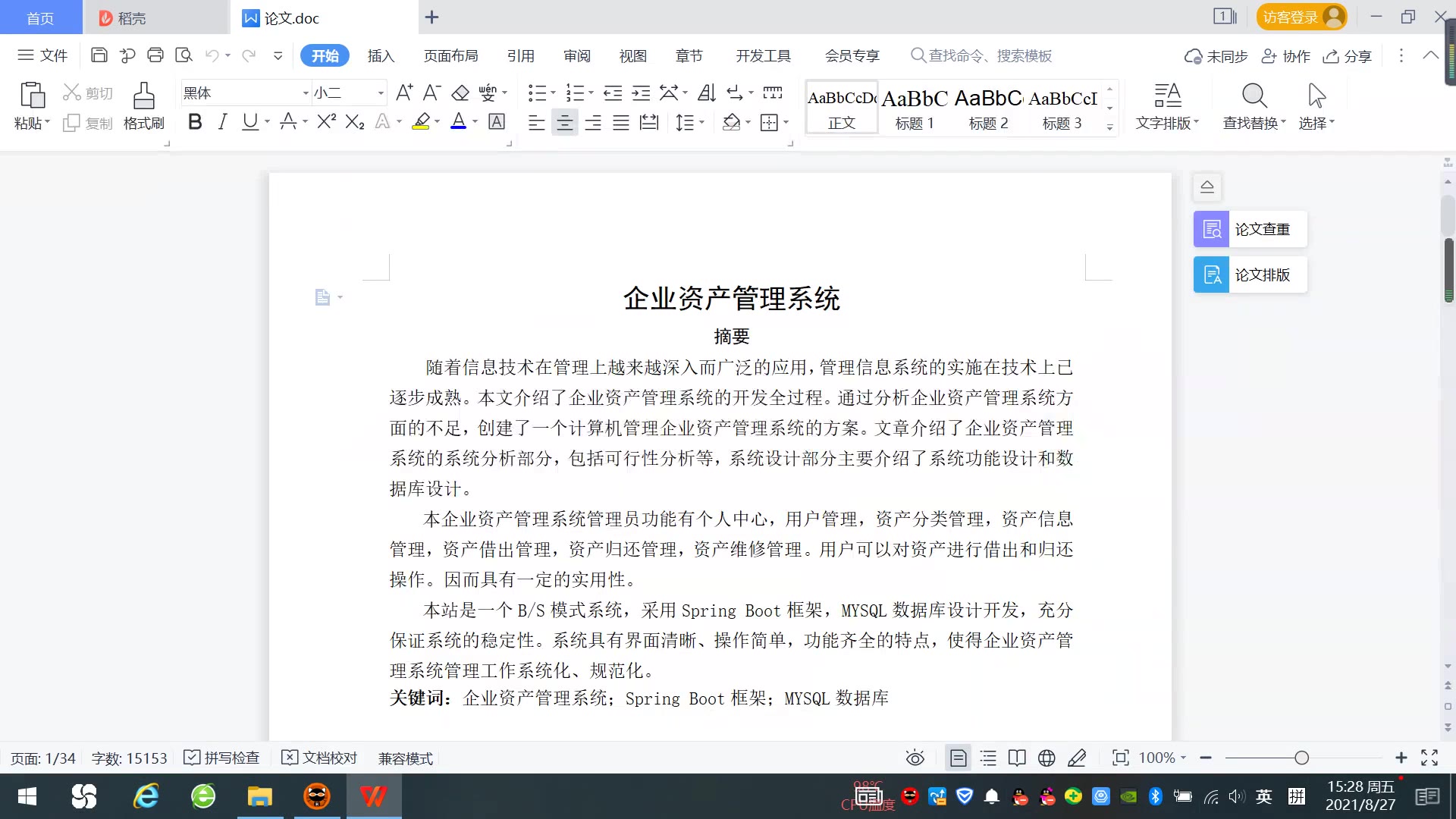Image resolution: width=1456 pixels, height=819 pixels.
Task: Open the font size dropdown showing 小二
Action: click(x=381, y=93)
